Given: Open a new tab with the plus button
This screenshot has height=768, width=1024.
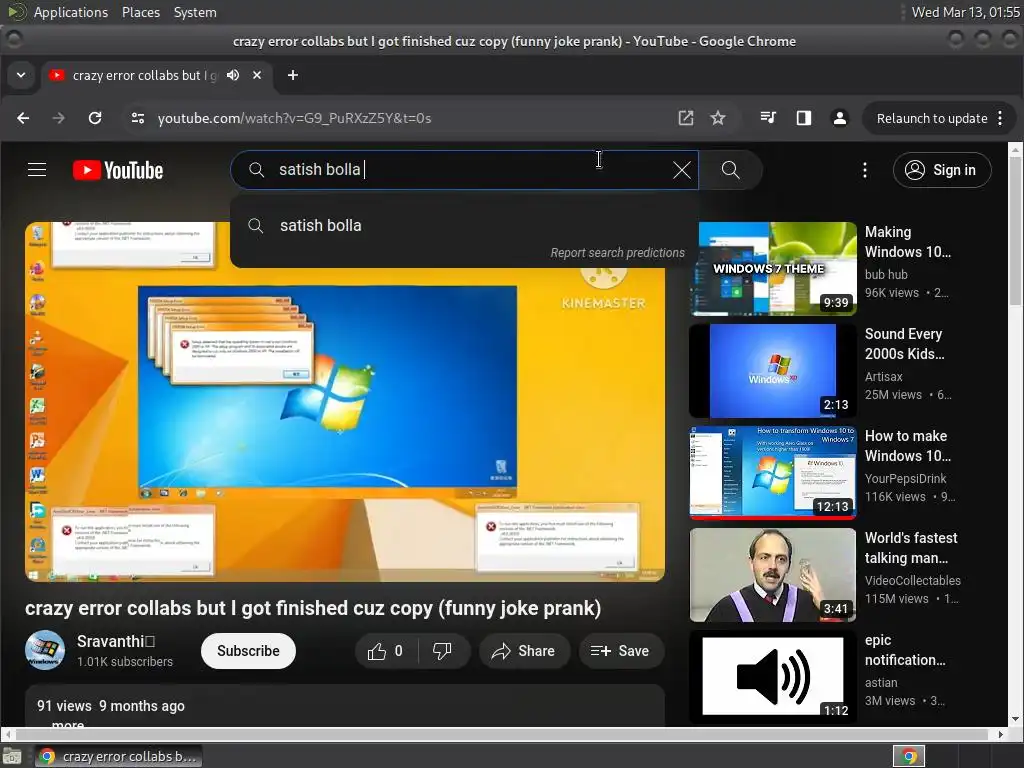Looking at the screenshot, I should pos(293,75).
